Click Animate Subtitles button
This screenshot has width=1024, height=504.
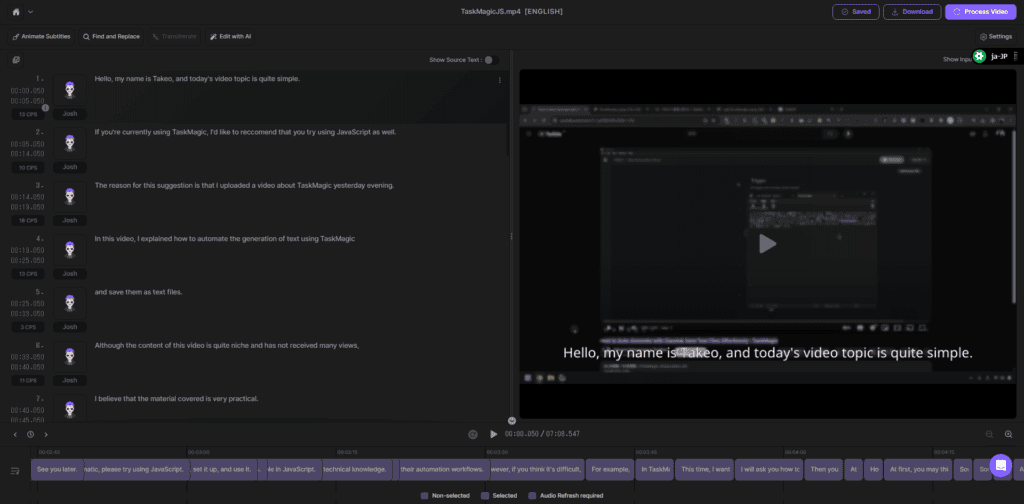click(x=42, y=37)
